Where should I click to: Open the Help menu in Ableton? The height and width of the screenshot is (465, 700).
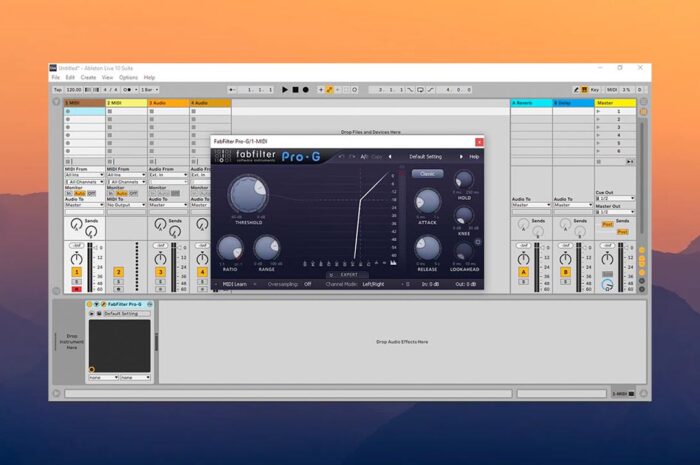149,77
